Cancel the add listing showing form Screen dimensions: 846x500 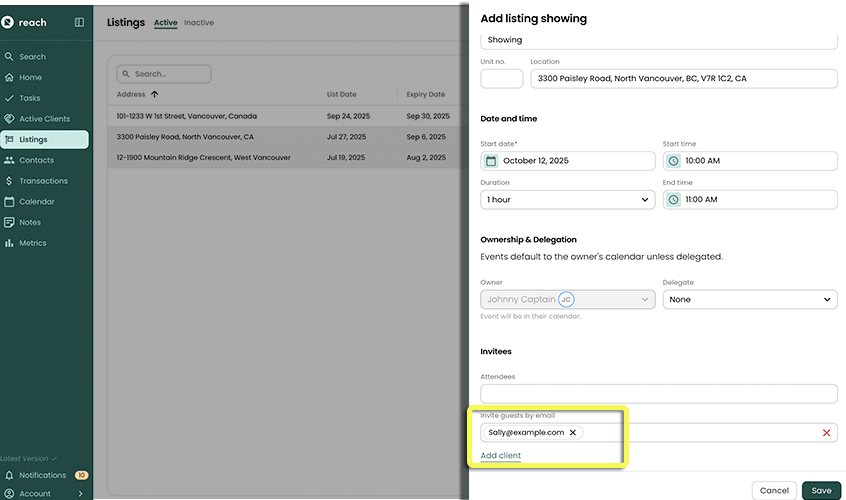click(774, 490)
